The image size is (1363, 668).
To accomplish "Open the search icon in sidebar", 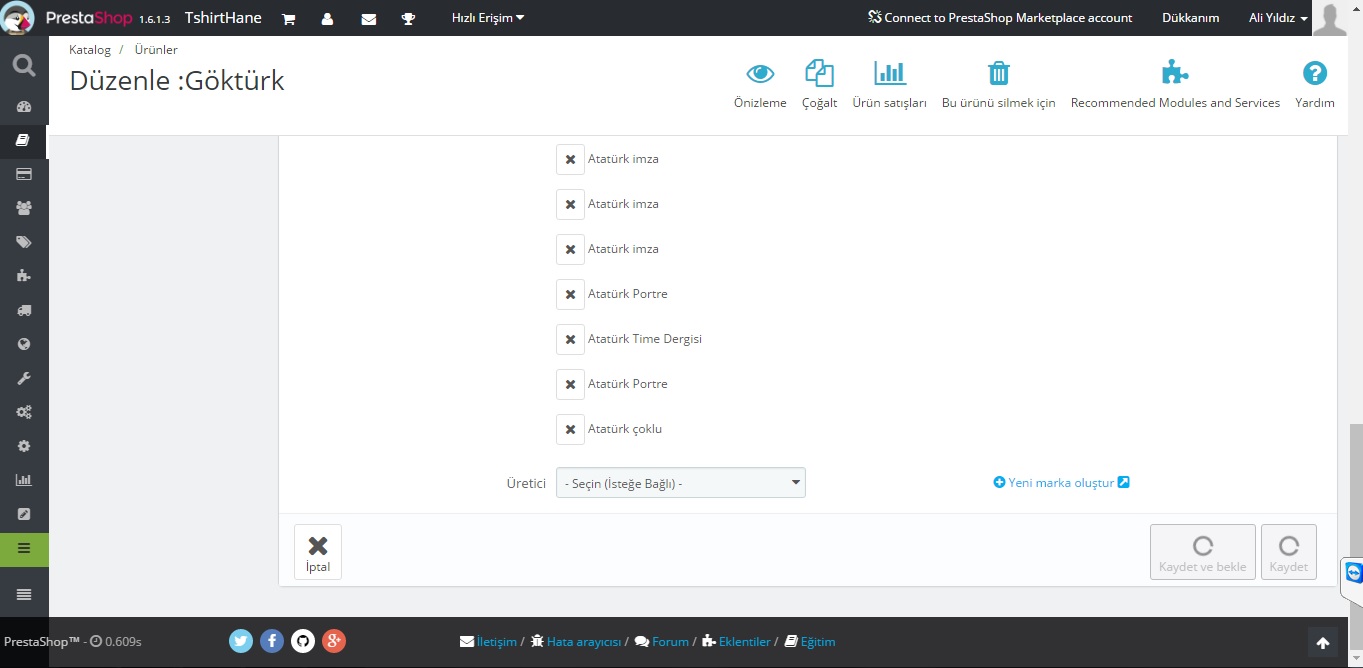I will click(24, 66).
